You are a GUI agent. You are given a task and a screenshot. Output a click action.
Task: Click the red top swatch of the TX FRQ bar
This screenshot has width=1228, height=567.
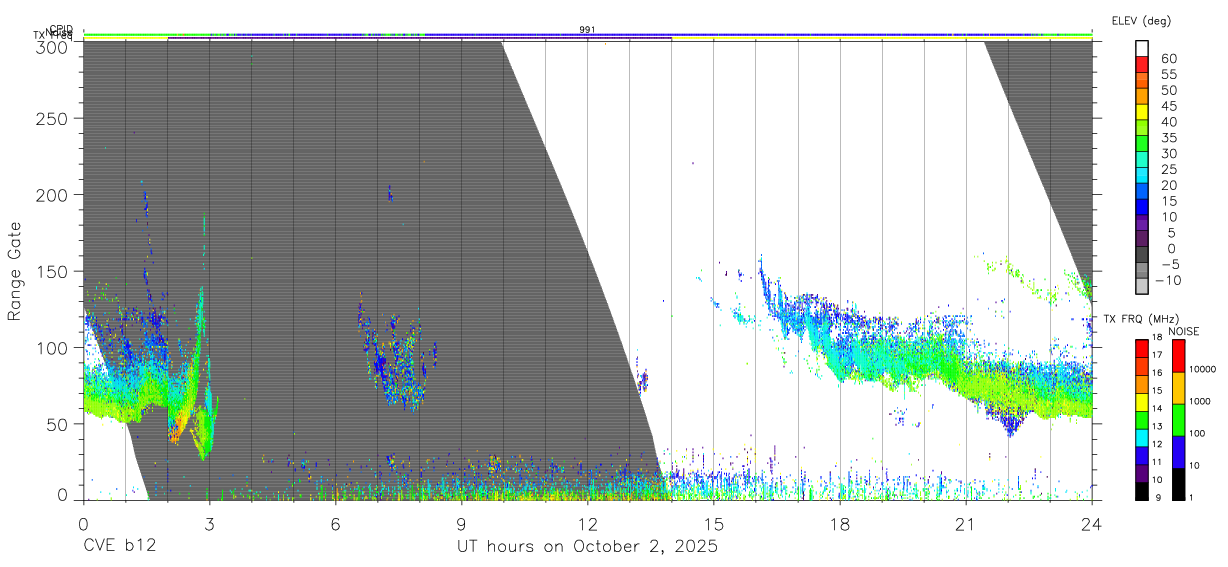click(x=1142, y=348)
